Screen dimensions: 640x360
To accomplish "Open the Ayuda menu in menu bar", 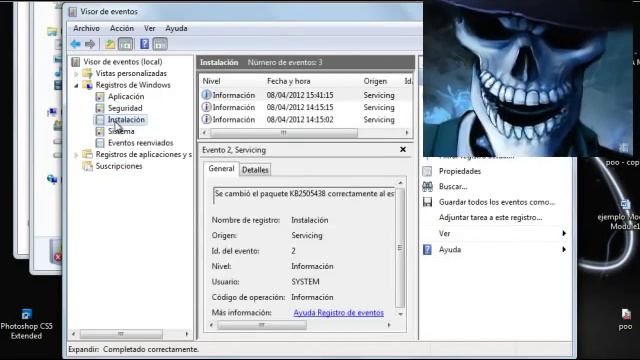I will [x=176, y=28].
